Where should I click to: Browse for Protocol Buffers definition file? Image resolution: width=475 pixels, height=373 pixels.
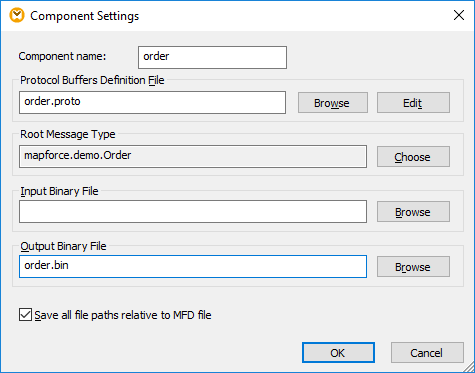point(333,103)
